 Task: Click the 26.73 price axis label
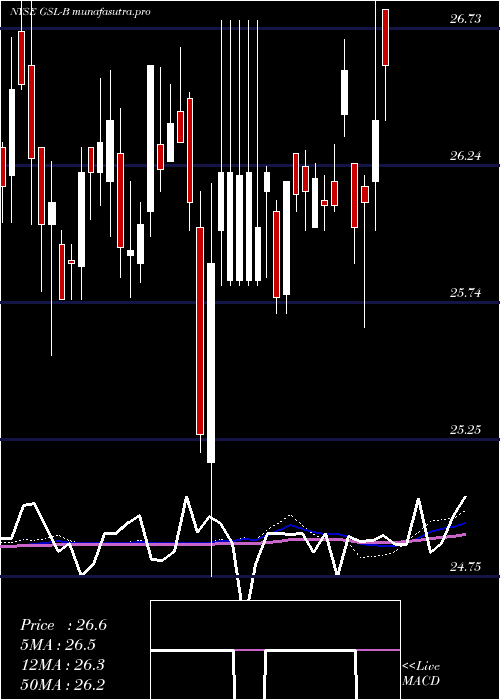(x=465, y=19)
